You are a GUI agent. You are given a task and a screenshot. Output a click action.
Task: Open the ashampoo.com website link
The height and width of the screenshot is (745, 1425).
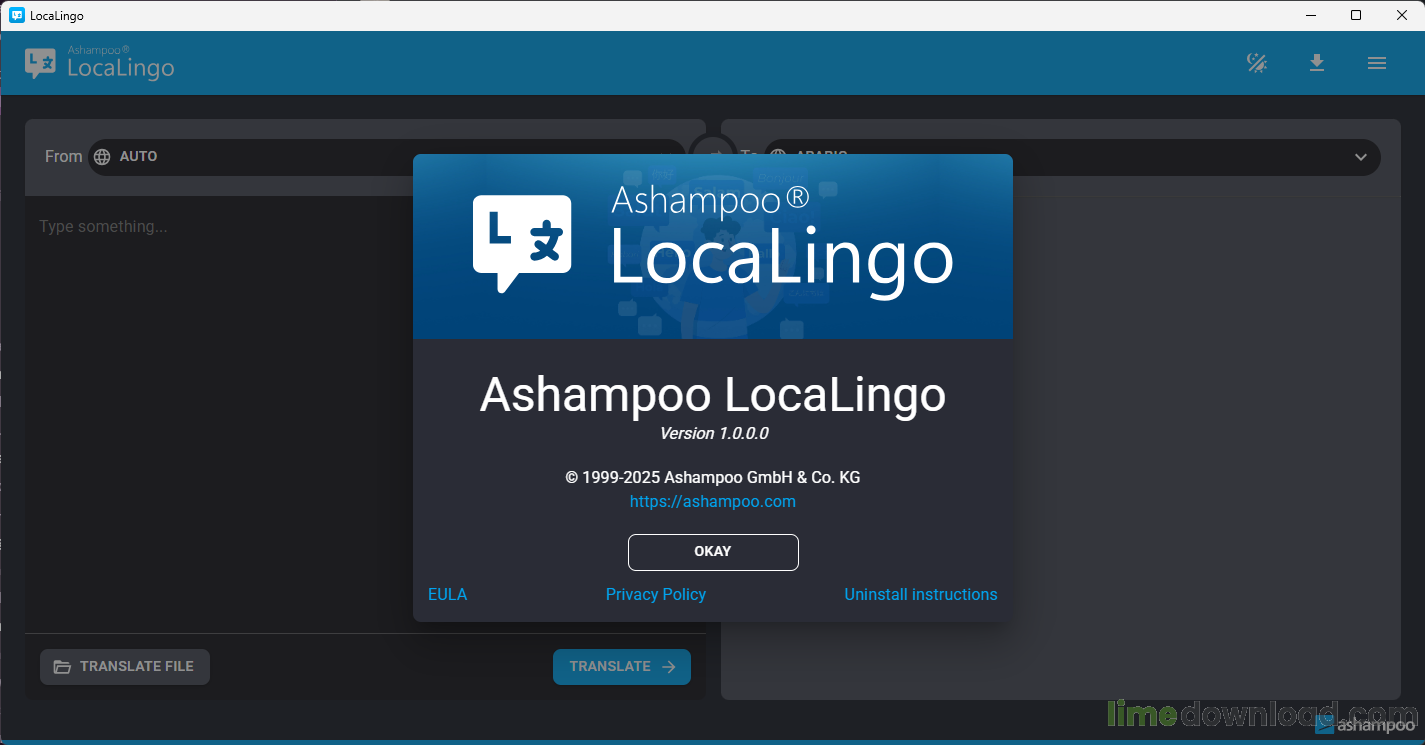(x=713, y=501)
